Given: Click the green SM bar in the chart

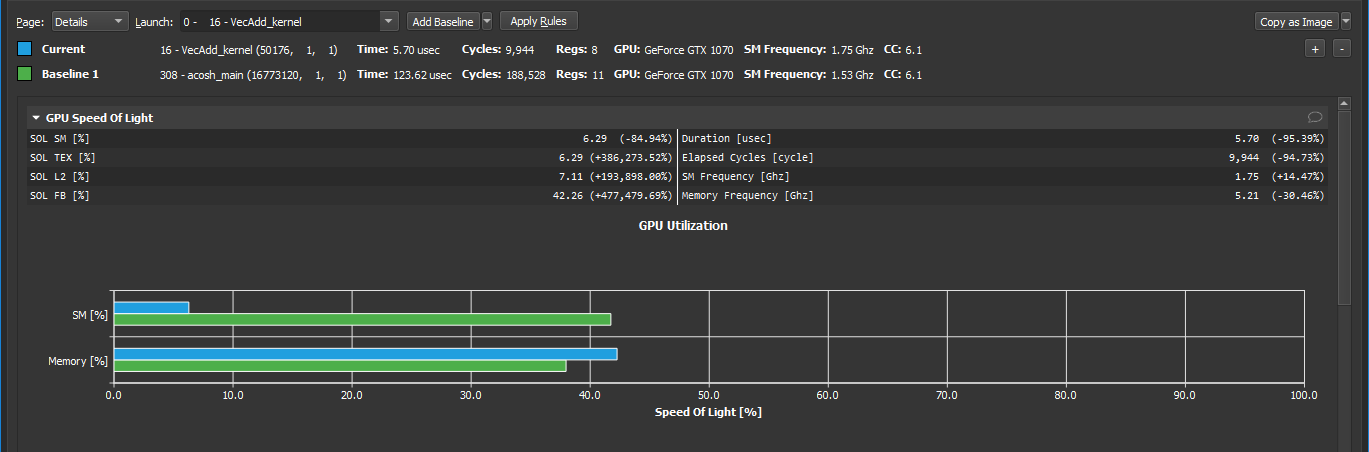Looking at the screenshot, I should click(362, 319).
